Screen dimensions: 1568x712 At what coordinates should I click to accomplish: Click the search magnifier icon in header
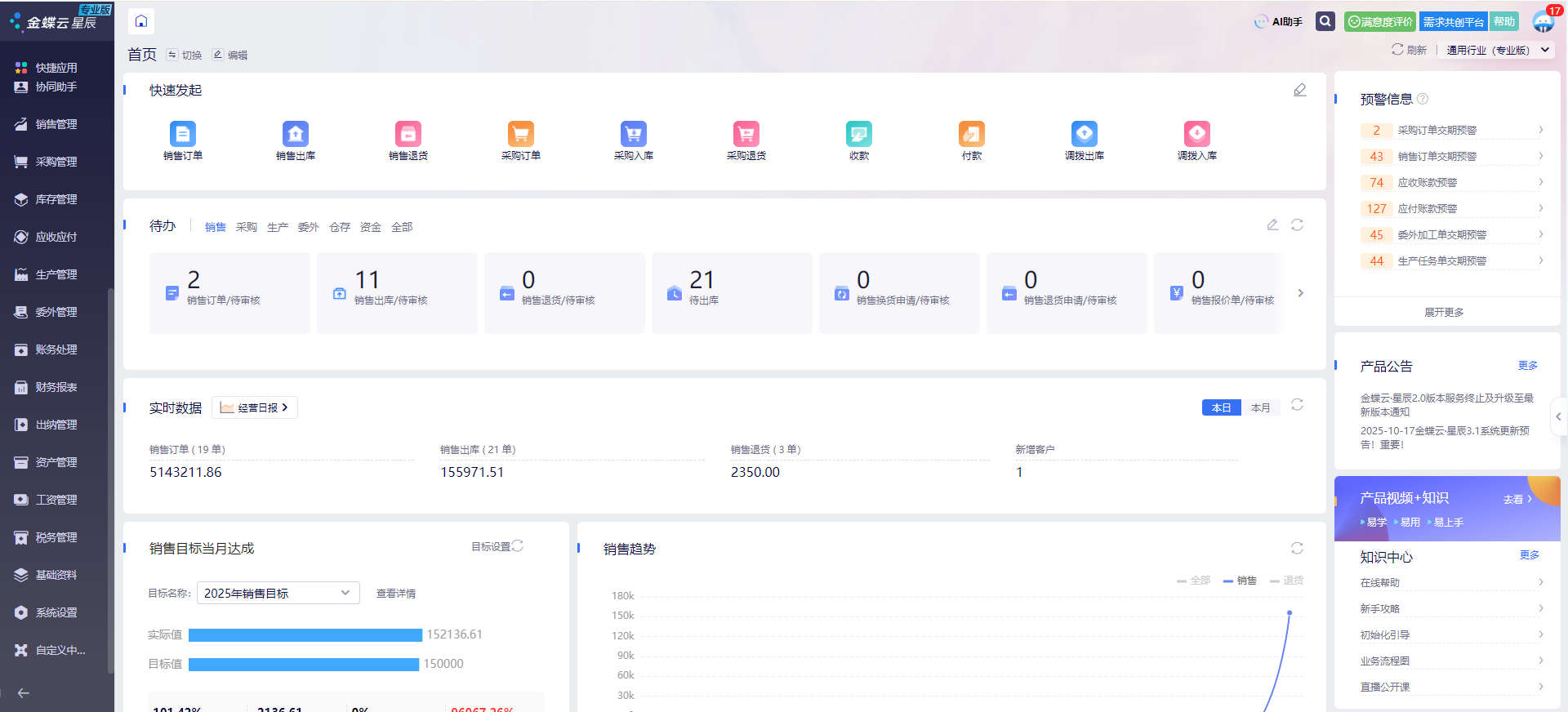coord(1325,21)
